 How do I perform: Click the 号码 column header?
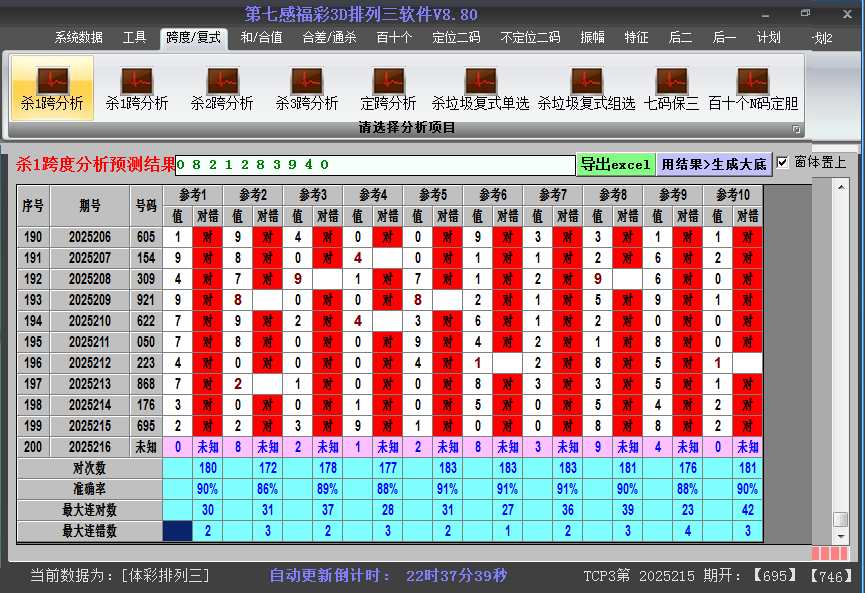click(146, 206)
